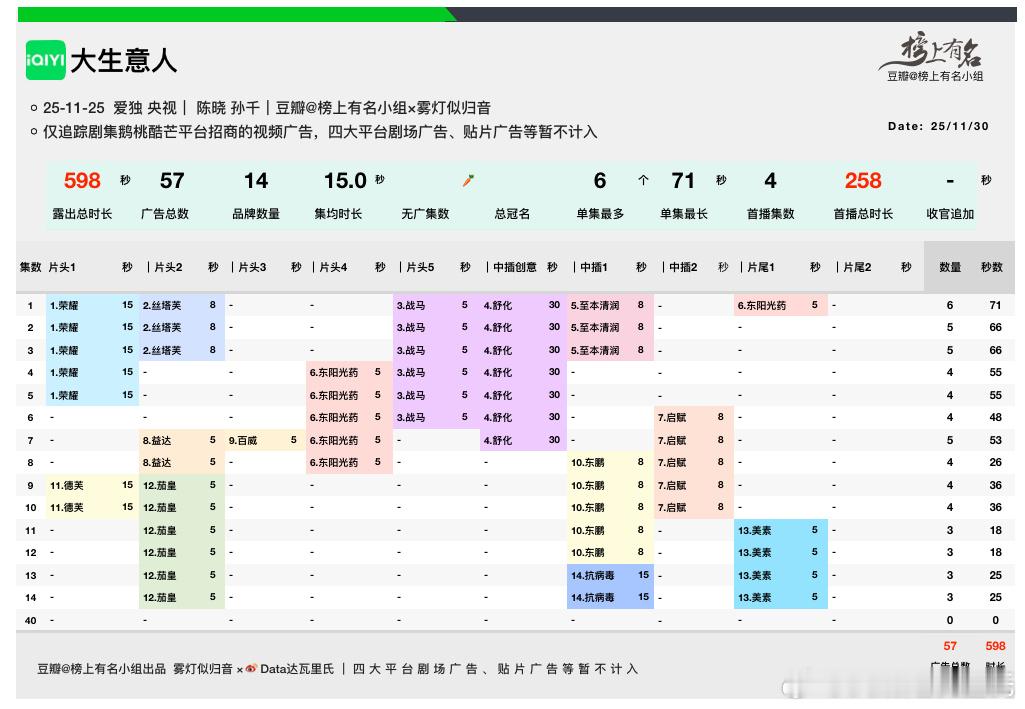Click 1.荣耀 in episode 5 row

pos(64,395)
